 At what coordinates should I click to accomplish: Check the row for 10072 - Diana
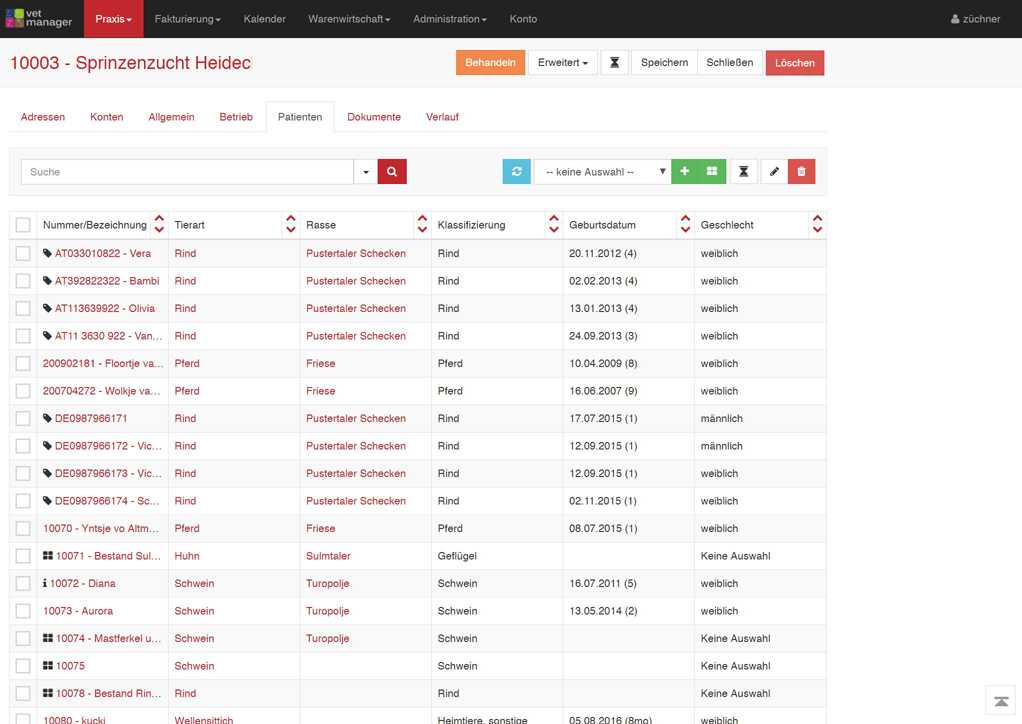(x=23, y=584)
